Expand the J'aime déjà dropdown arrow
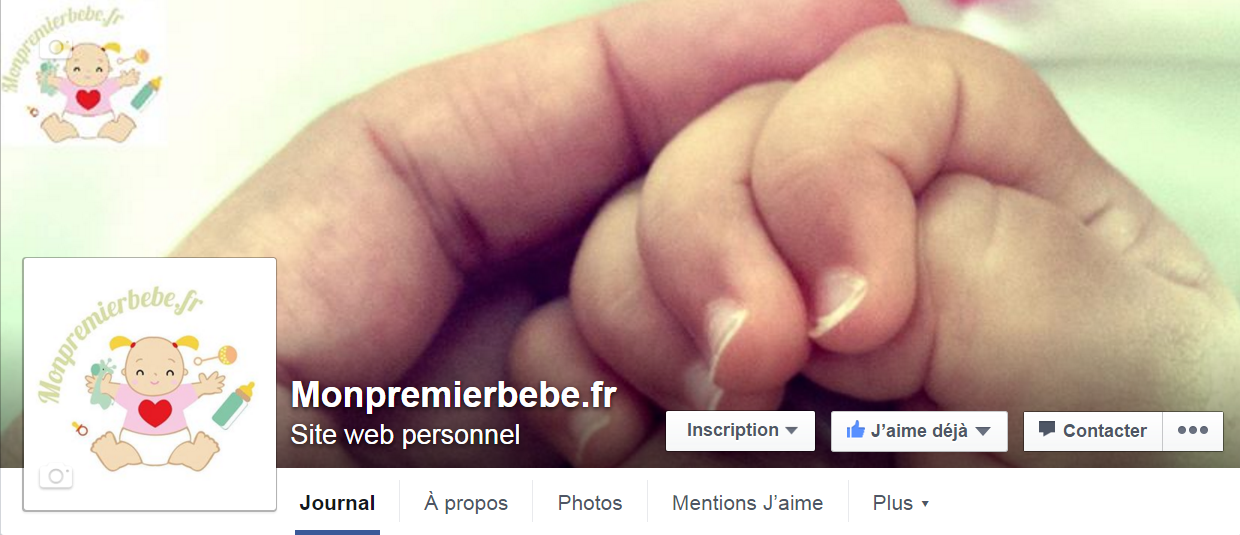The image size is (1240, 535). tap(983, 432)
